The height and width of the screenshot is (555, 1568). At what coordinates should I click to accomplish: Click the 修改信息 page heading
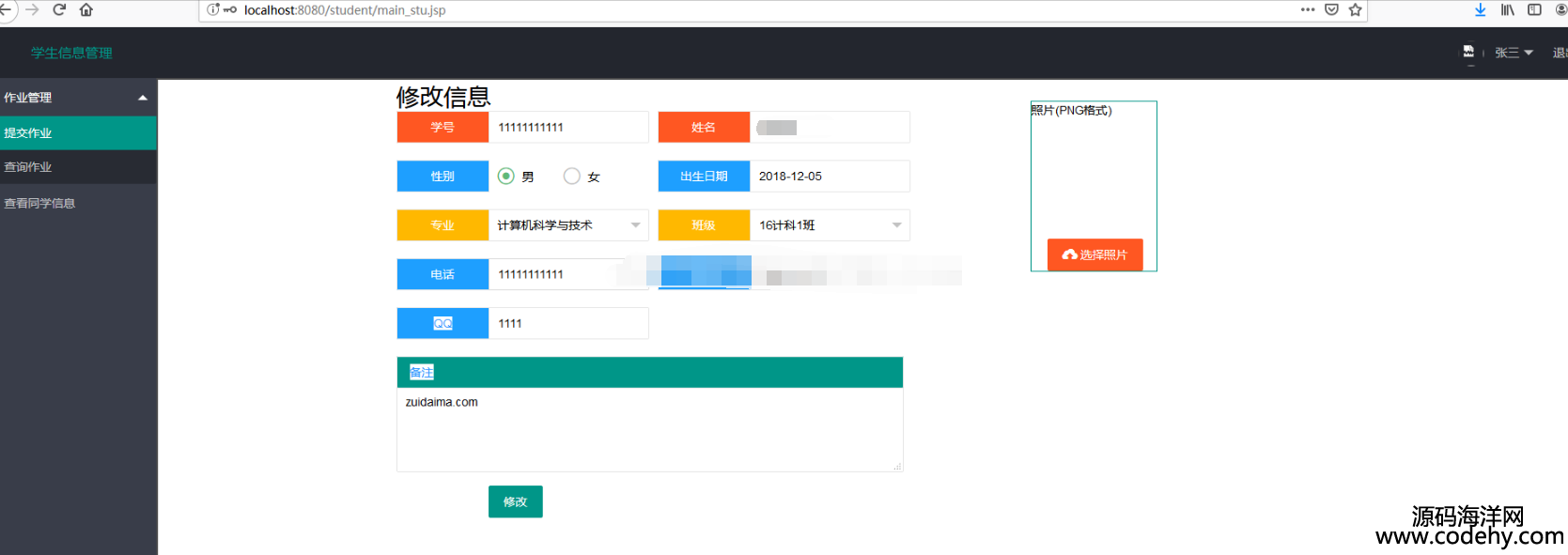(443, 97)
